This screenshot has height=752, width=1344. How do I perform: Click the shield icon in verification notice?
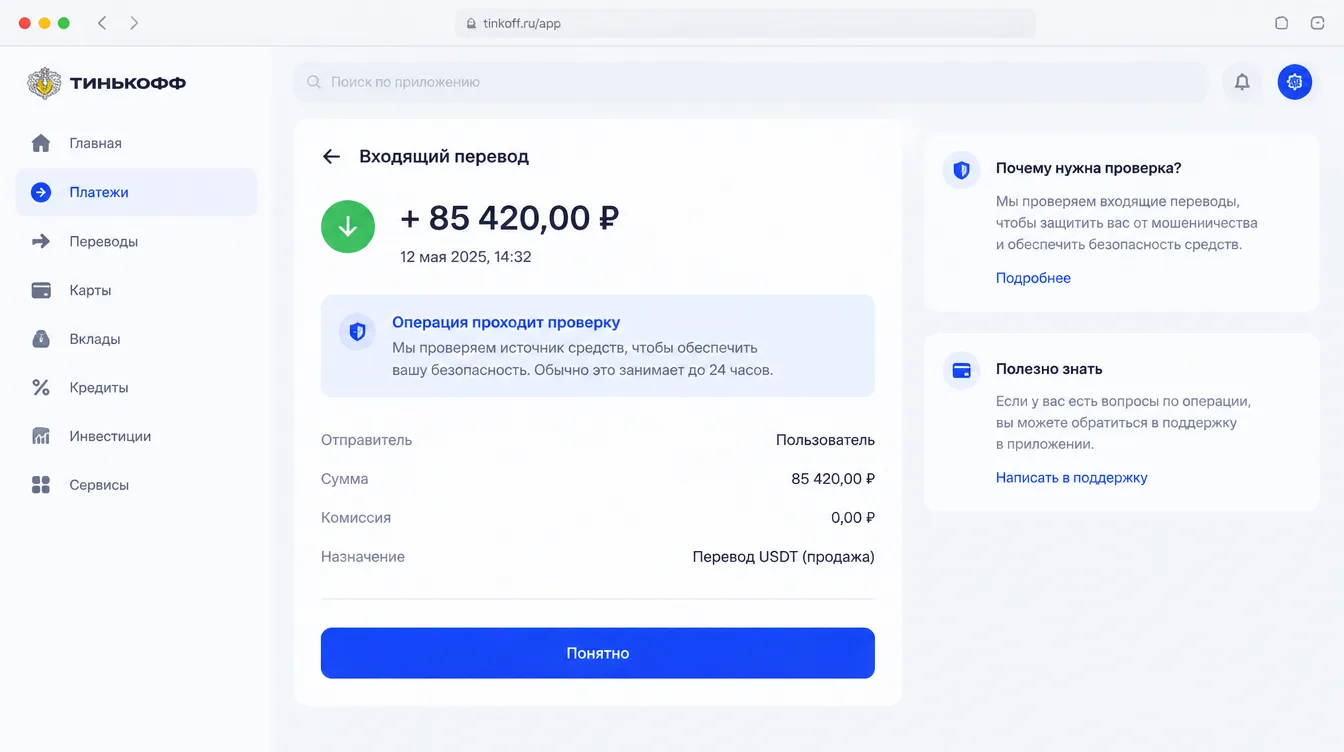coord(357,331)
